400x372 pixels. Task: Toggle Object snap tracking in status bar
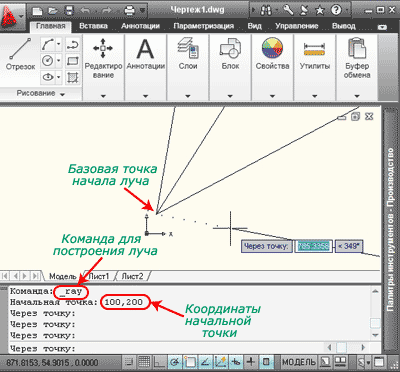205,362
